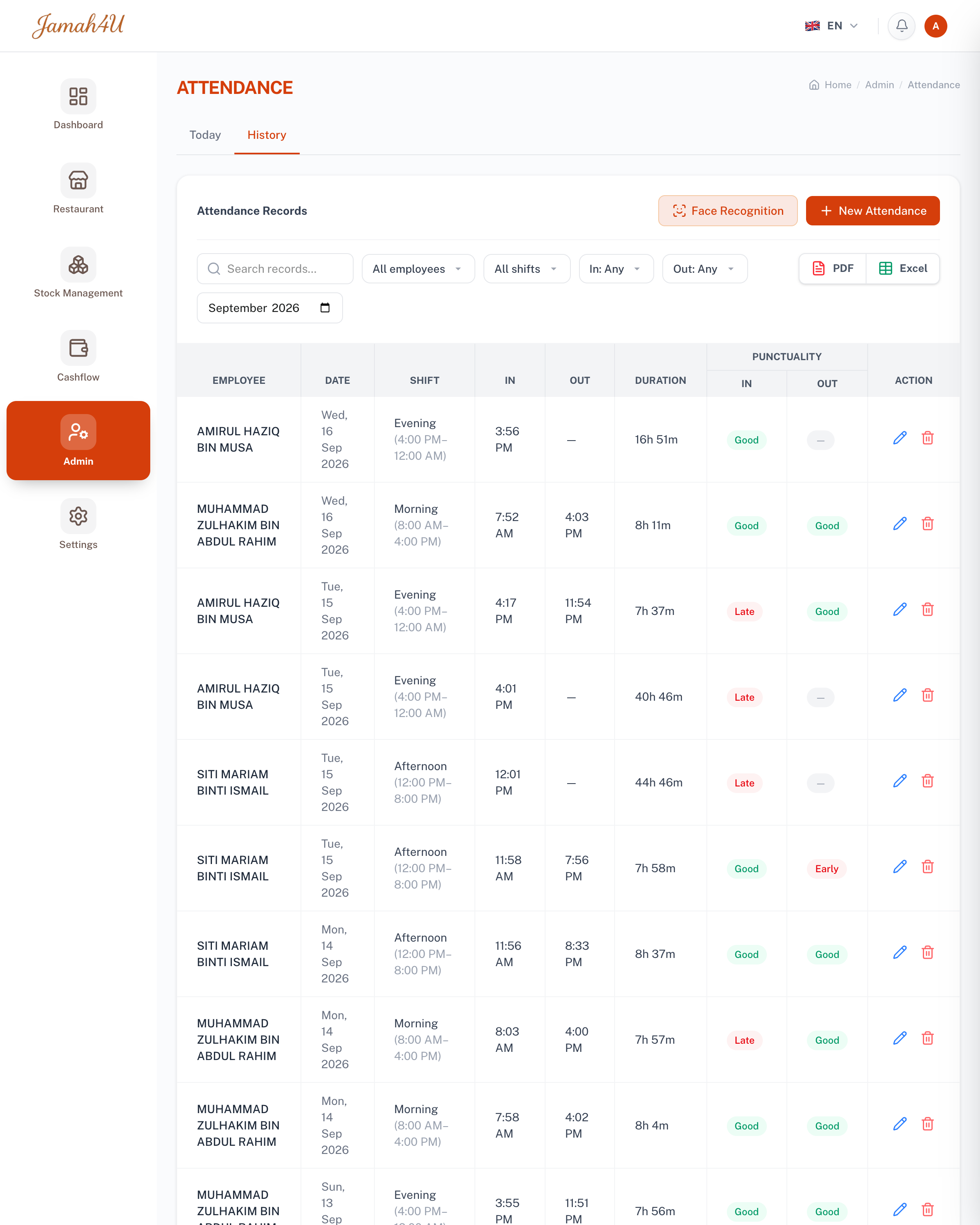Delete the record with 8h 37m duration
Viewport: 980px width, 1225px height.
[x=928, y=952]
